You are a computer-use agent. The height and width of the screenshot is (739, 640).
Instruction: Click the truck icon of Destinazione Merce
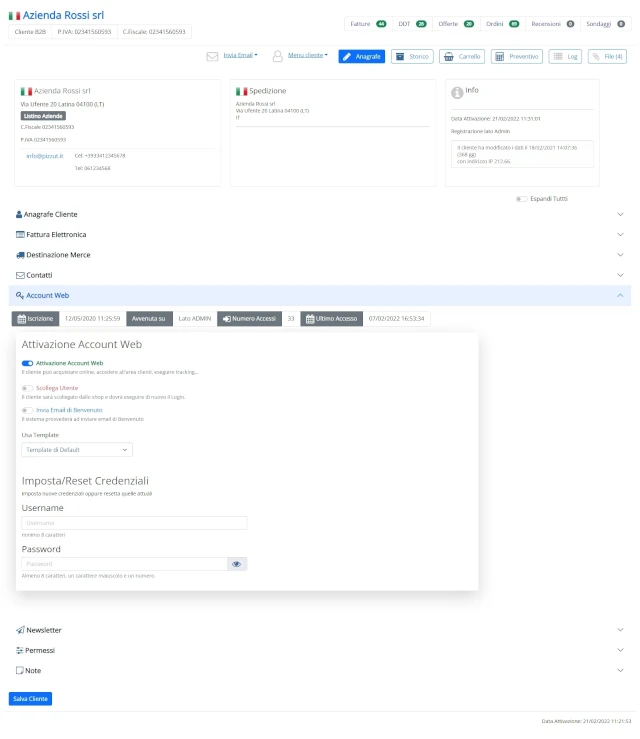tap(20, 255)
